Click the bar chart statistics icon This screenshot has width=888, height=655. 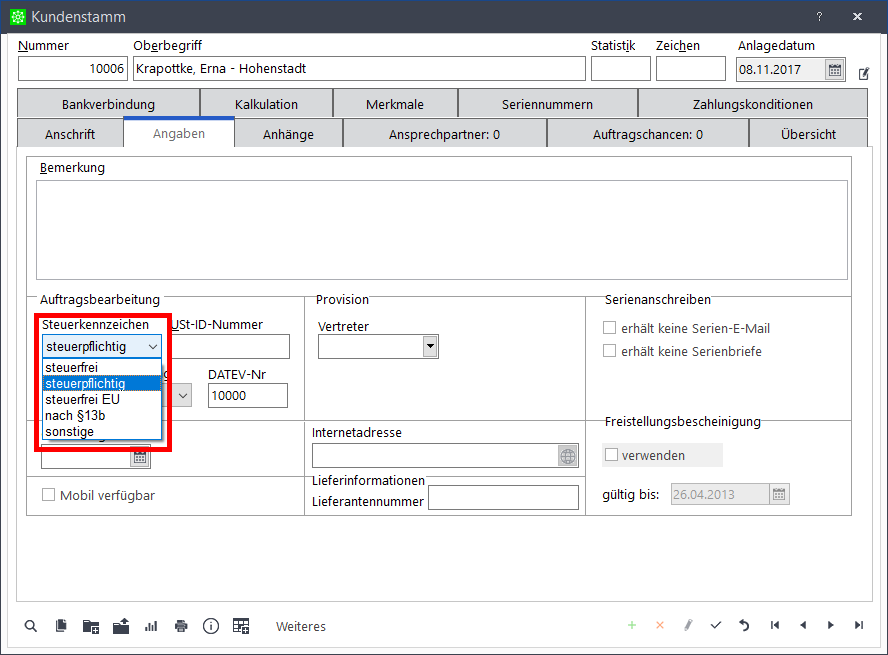coord(151,626)
